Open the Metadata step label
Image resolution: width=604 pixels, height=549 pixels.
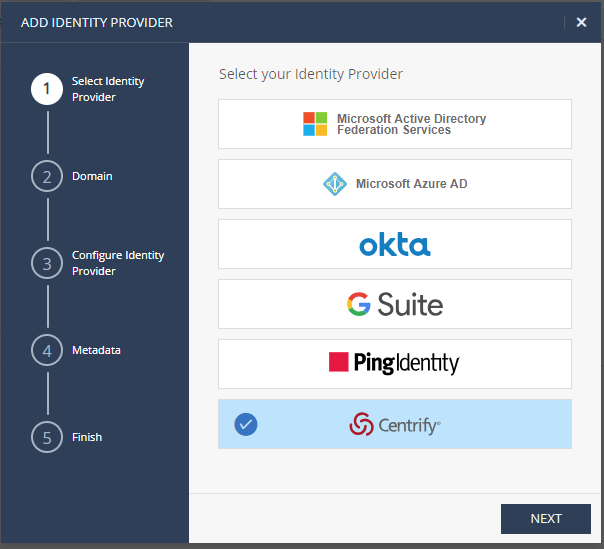(96, 350)
